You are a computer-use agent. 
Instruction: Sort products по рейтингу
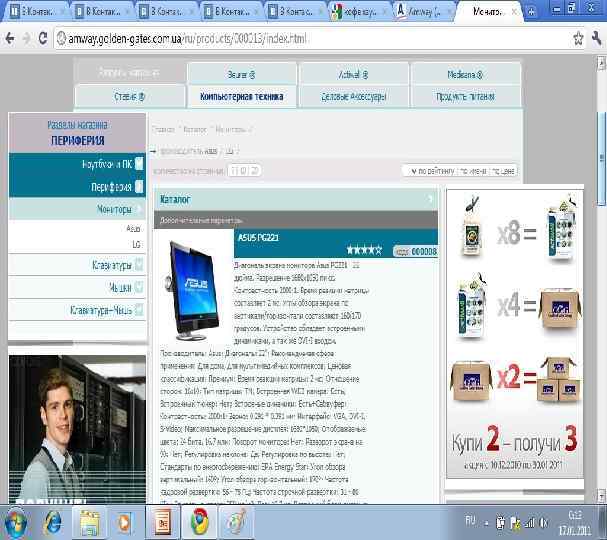click(437, 171)
